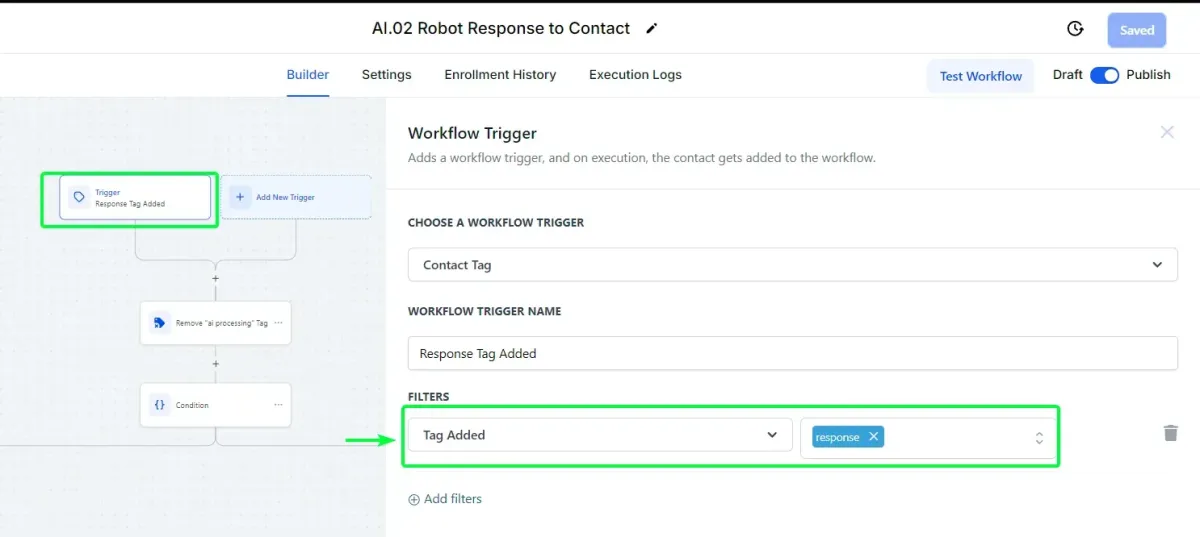Edit workflow name with the pencil icon

(652, 29)
